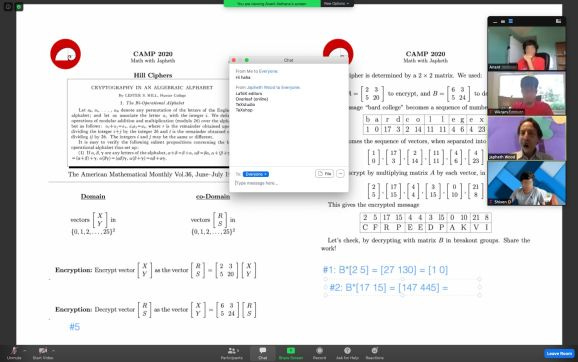Click the 'CAMP 2020' title on left page
578x362 pixels.
(153, 54)
